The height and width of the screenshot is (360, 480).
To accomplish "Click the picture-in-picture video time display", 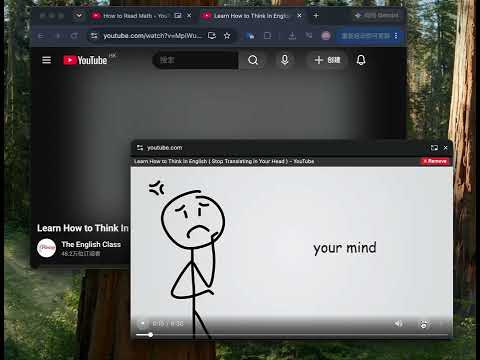I will point(168,324).
